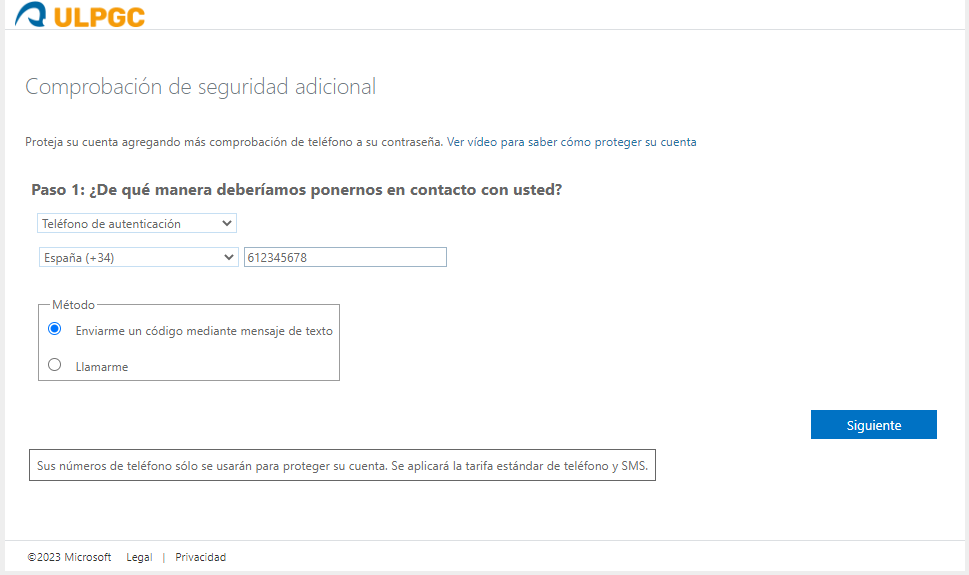This screenshot has height=575, width=969.
Task: Click the heading Comprobación de seguridad adicional
Action: [x=200, y=87]
